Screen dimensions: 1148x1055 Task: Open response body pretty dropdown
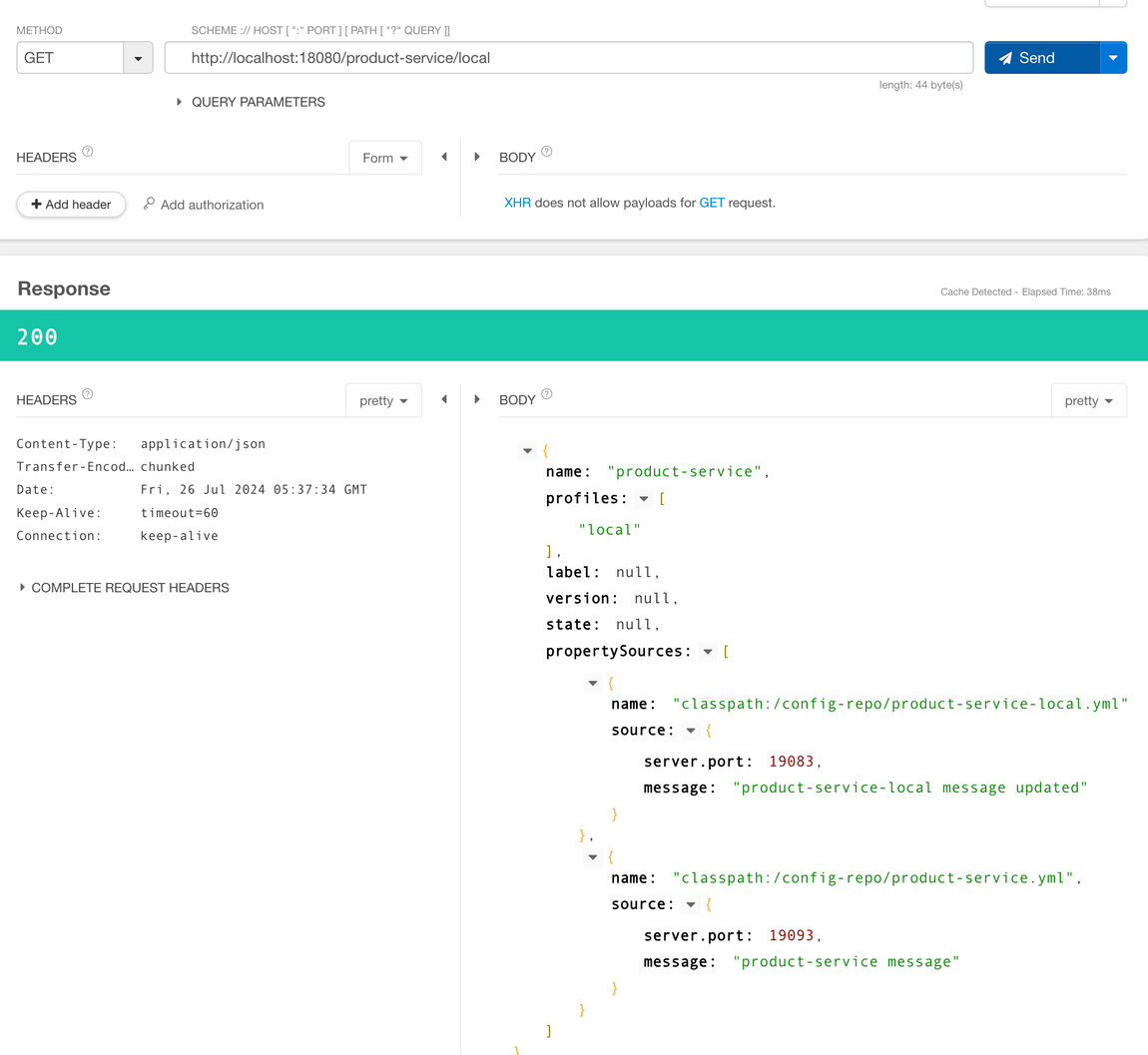1089,400
